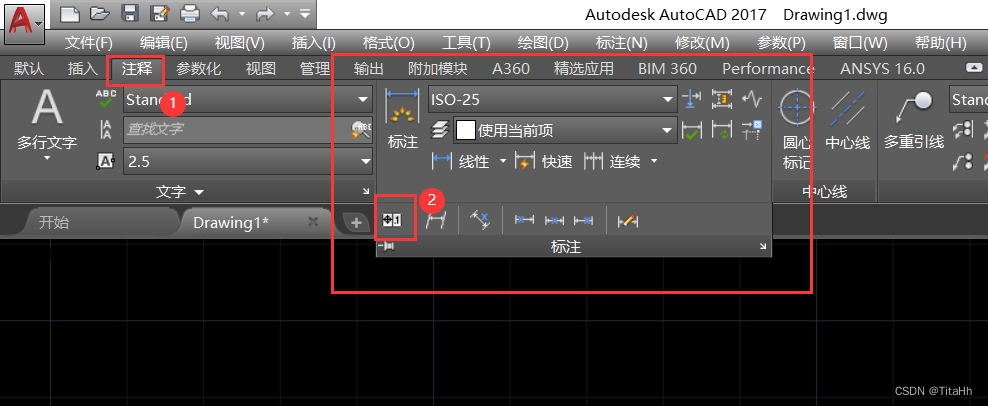Image resolution: width=988 pixels, height=406 pixels.
Task: Click the Redo arrow icon
Action: point(267,13)
